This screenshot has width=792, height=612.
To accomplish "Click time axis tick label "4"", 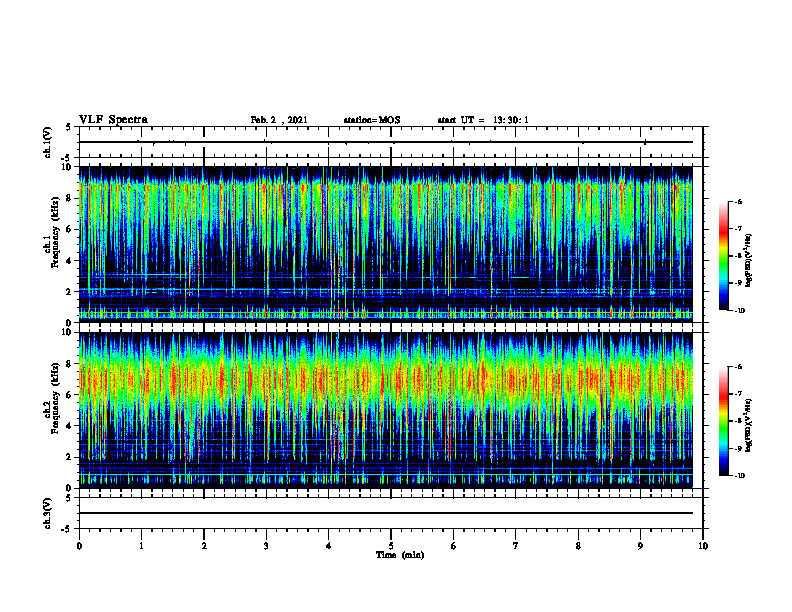I will pyautogui.click(x=329, y=546).
